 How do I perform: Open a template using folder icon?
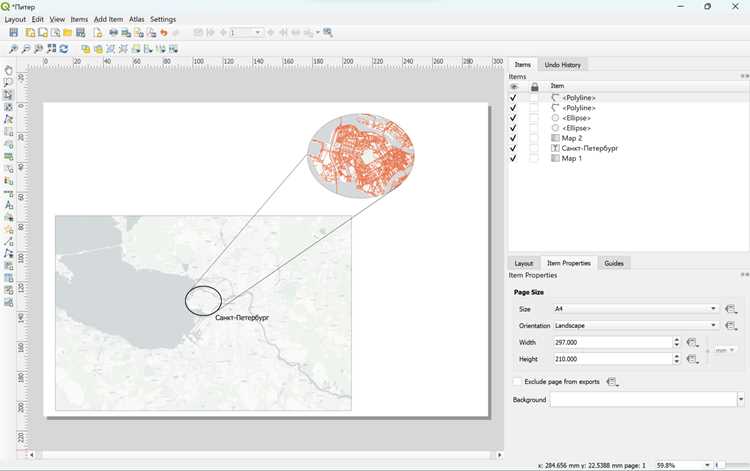pos(67,33)
